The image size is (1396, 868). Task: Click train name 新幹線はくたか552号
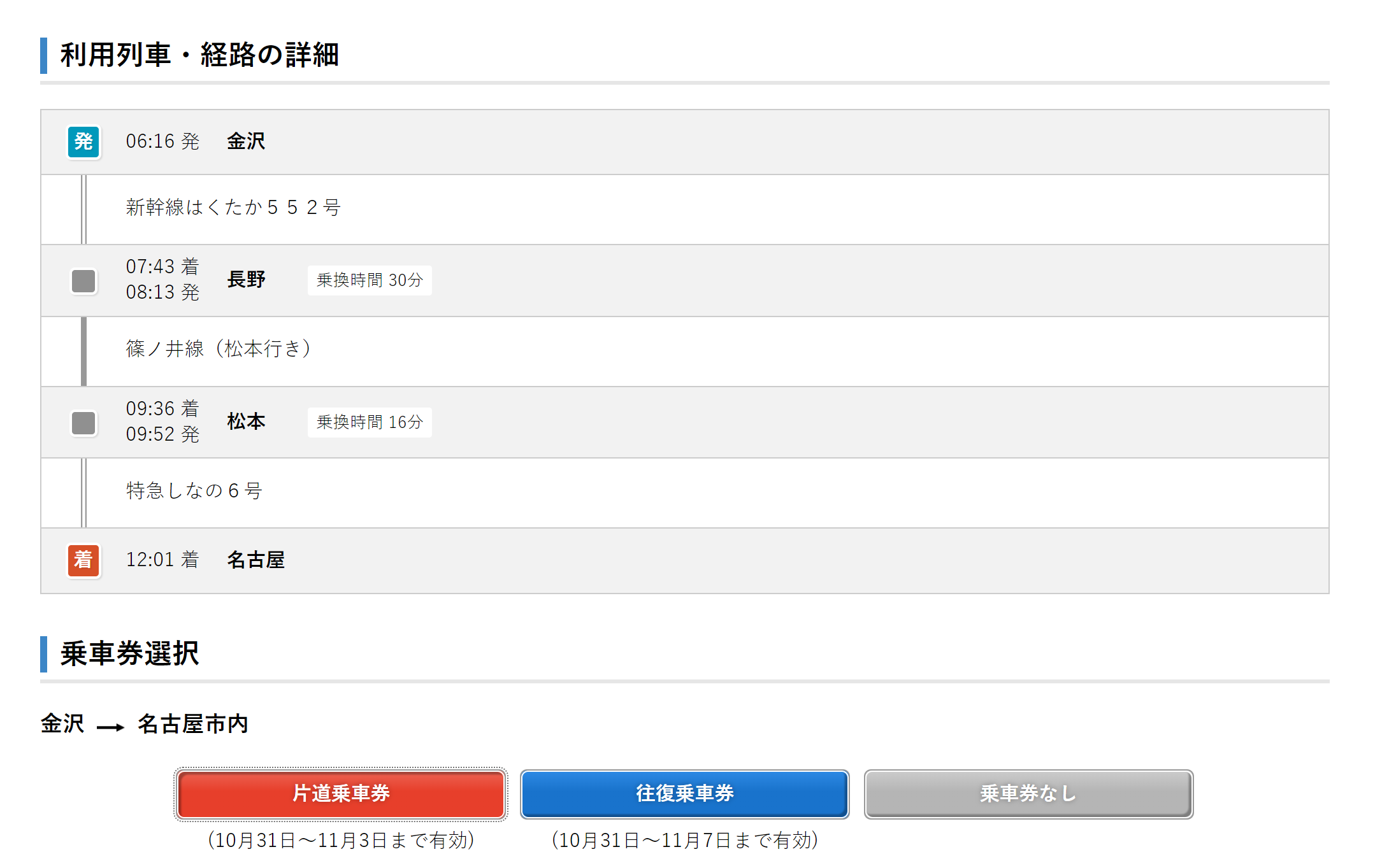tap(233, 208)
